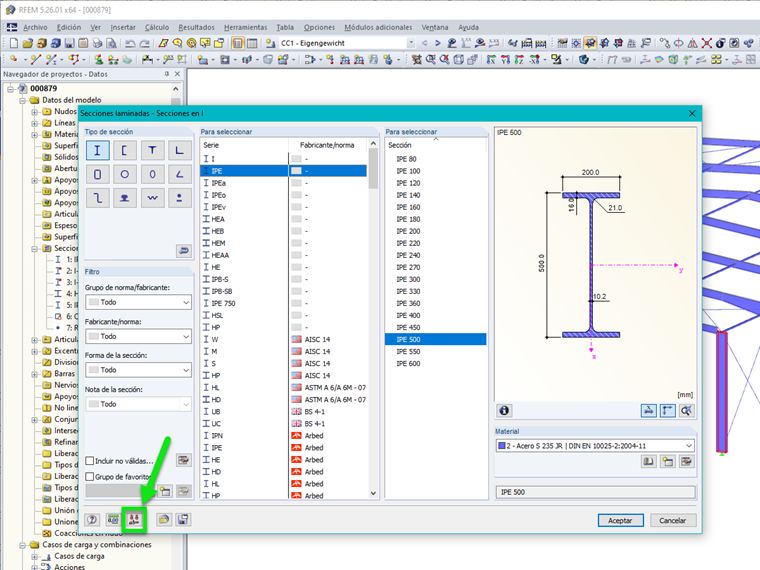Select the I-section type button
This screenshot has width=760, height=570.
[x=97, y=150]
